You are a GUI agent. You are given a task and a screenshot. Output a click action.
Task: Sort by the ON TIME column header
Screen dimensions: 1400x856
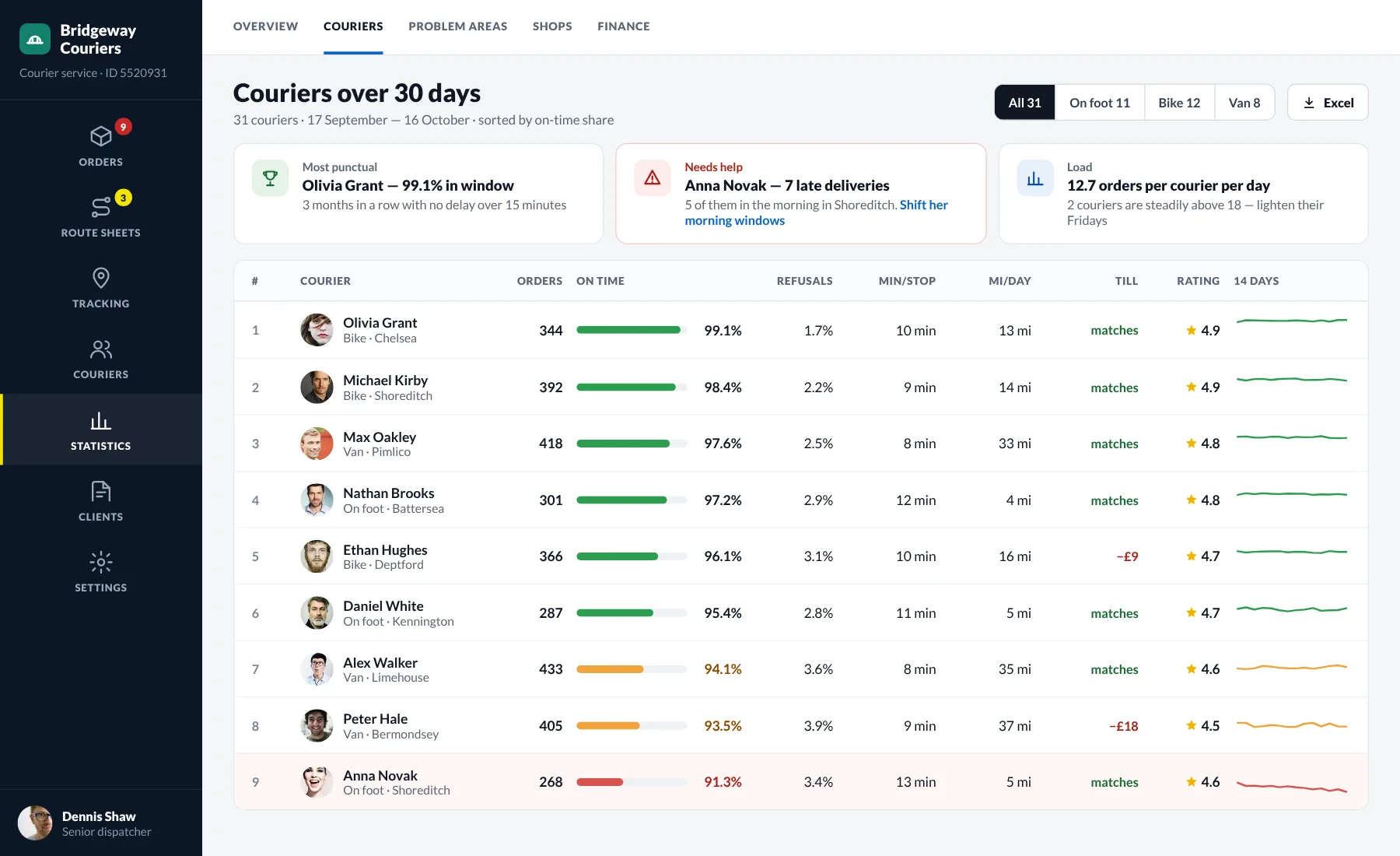coord(600,281)
